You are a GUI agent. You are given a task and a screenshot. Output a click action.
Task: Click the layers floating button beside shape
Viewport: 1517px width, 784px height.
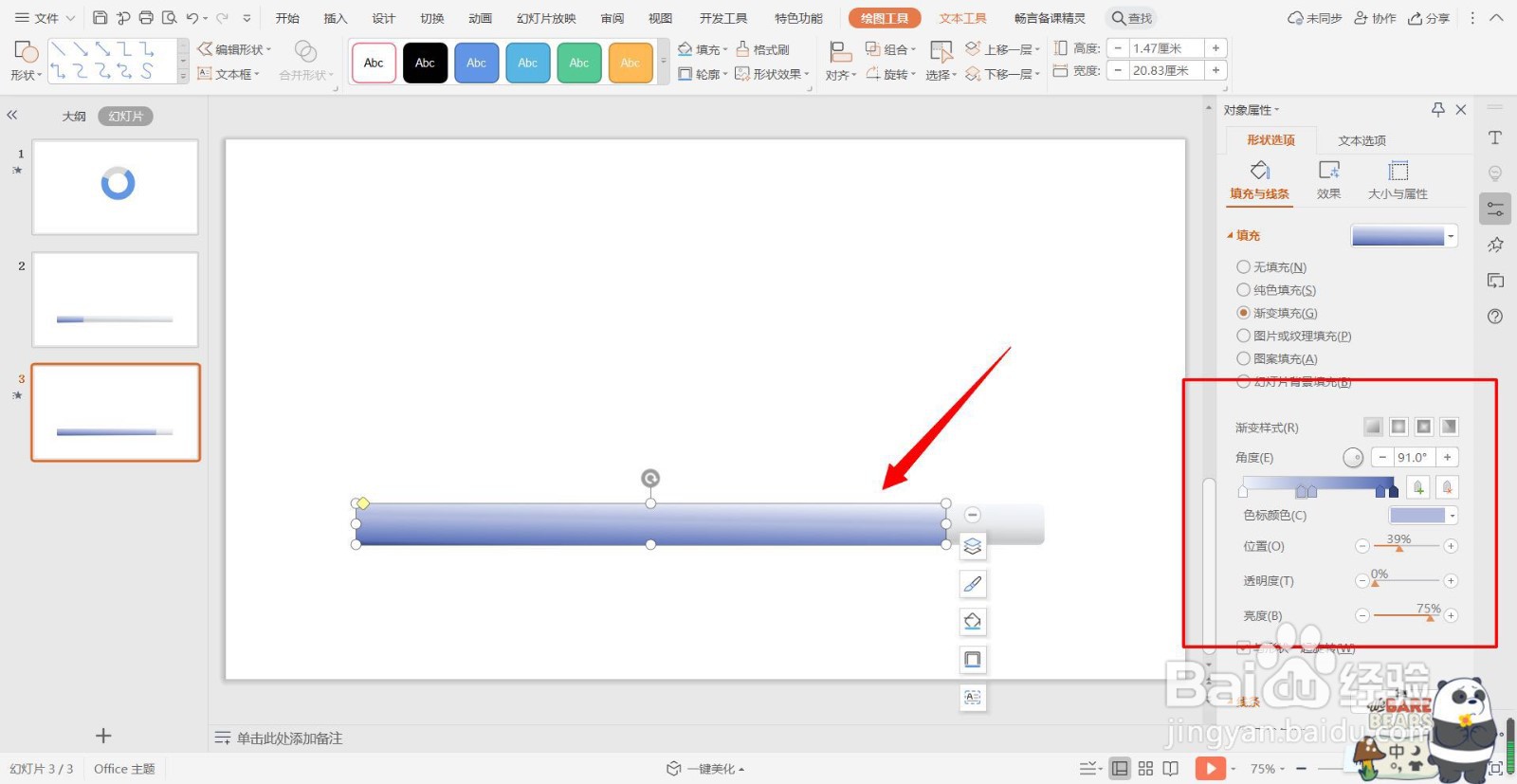(973, 546)
